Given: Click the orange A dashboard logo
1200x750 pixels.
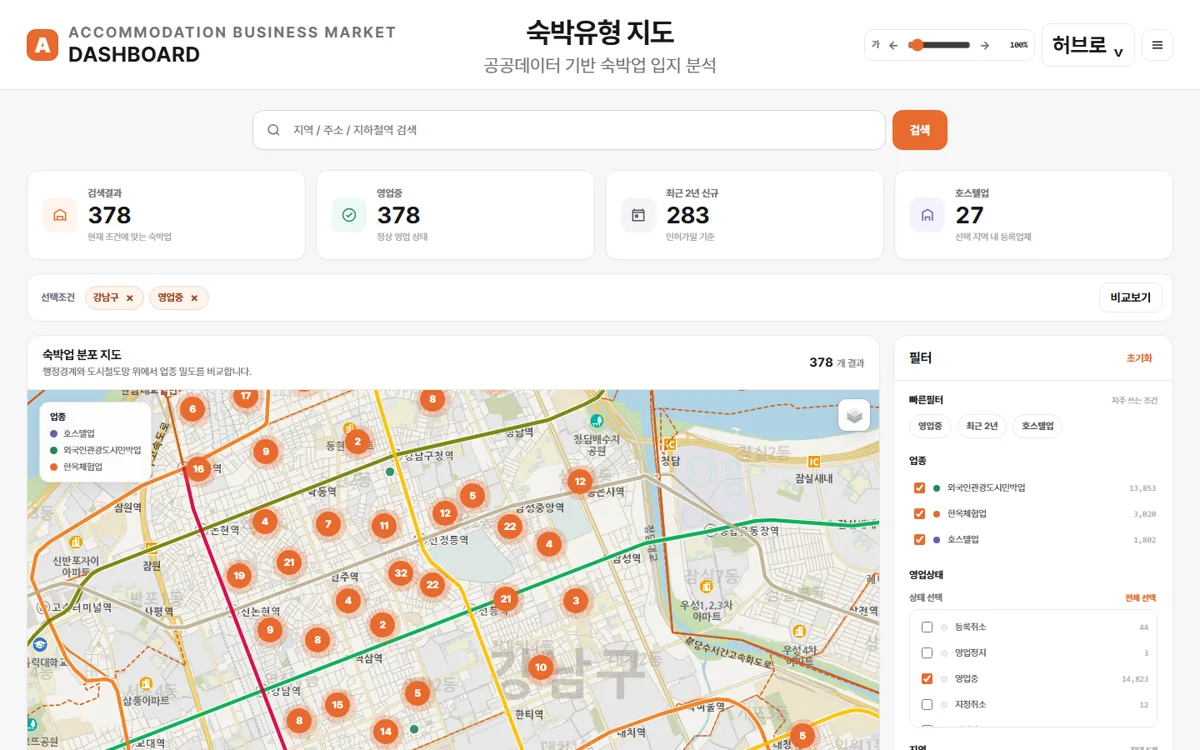Looking at the screenshot, I should [42, 45].
